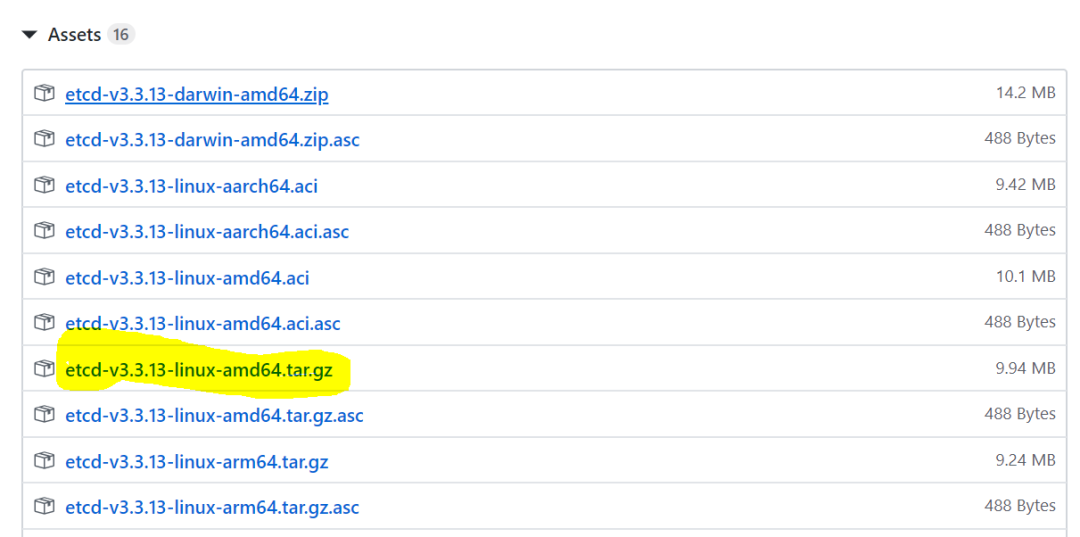Image resolution: width=1080 pixels, height=537 pixels.
Task: Click the 9.24 MB file size
Action: click(x=1026, y=460)
